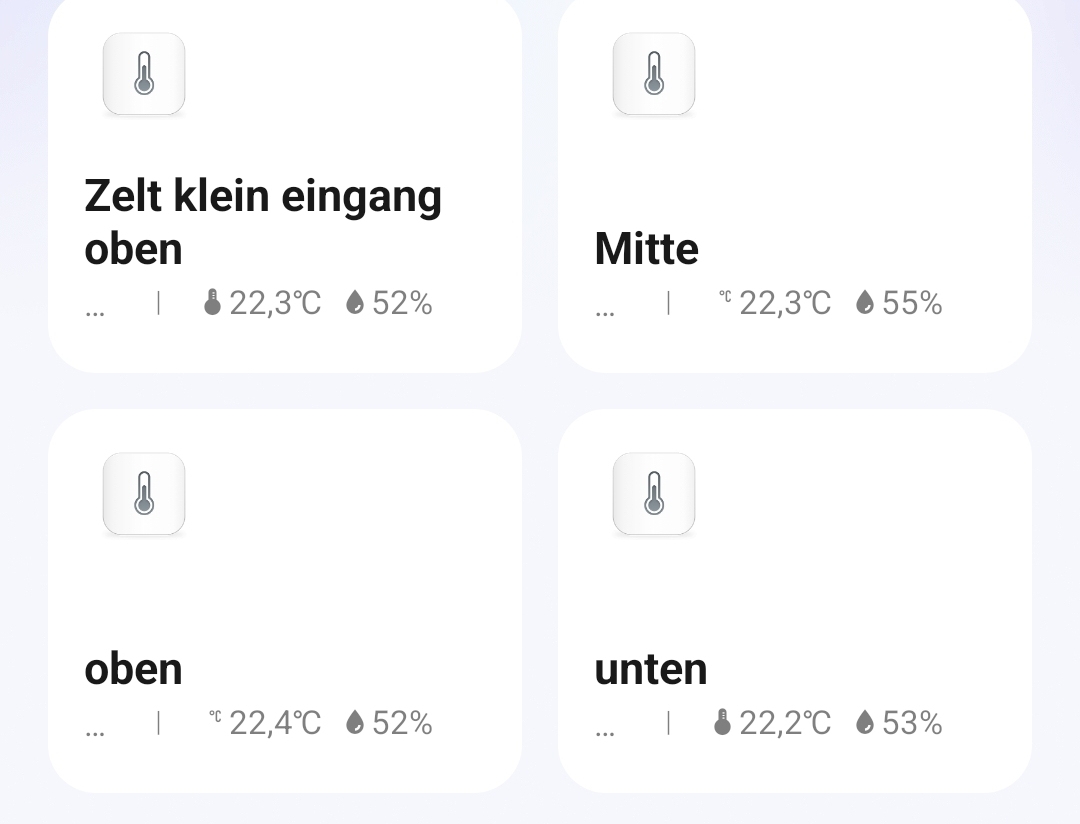Click small thermometer icon beside 22,3°C on Zelt card
This screenshot has height=824, width=1080.
pyautogui.click(x=212, y=302)
